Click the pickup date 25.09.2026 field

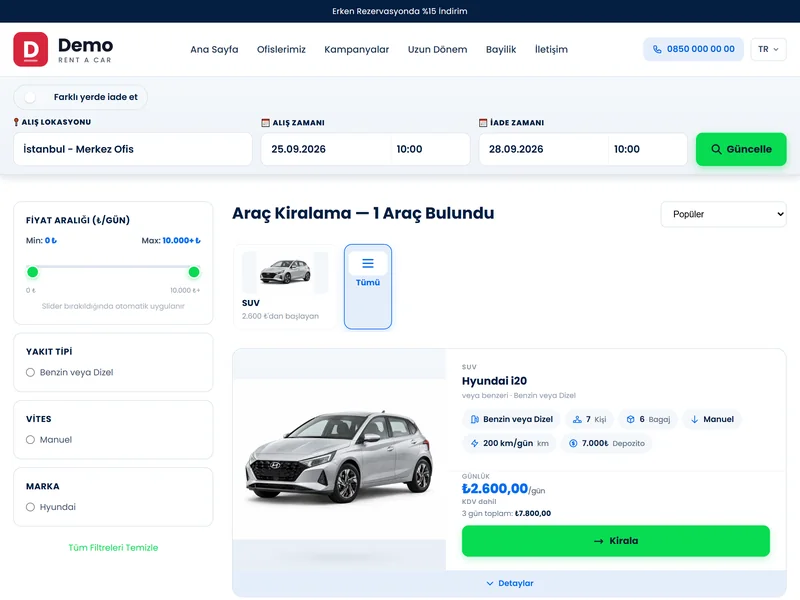pyautogui.click(x=327, y=149)
